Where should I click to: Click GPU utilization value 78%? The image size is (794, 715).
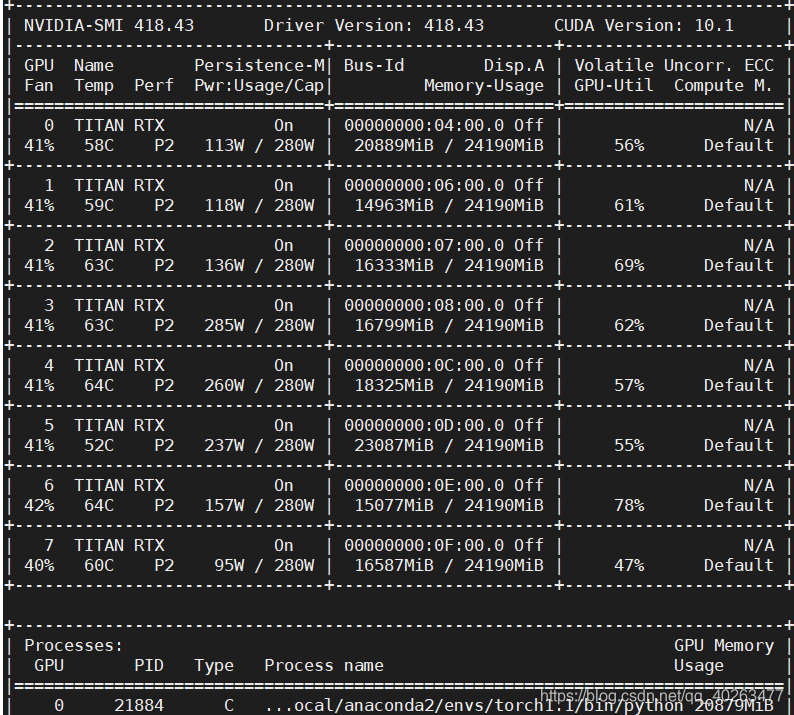pos(629,505)
